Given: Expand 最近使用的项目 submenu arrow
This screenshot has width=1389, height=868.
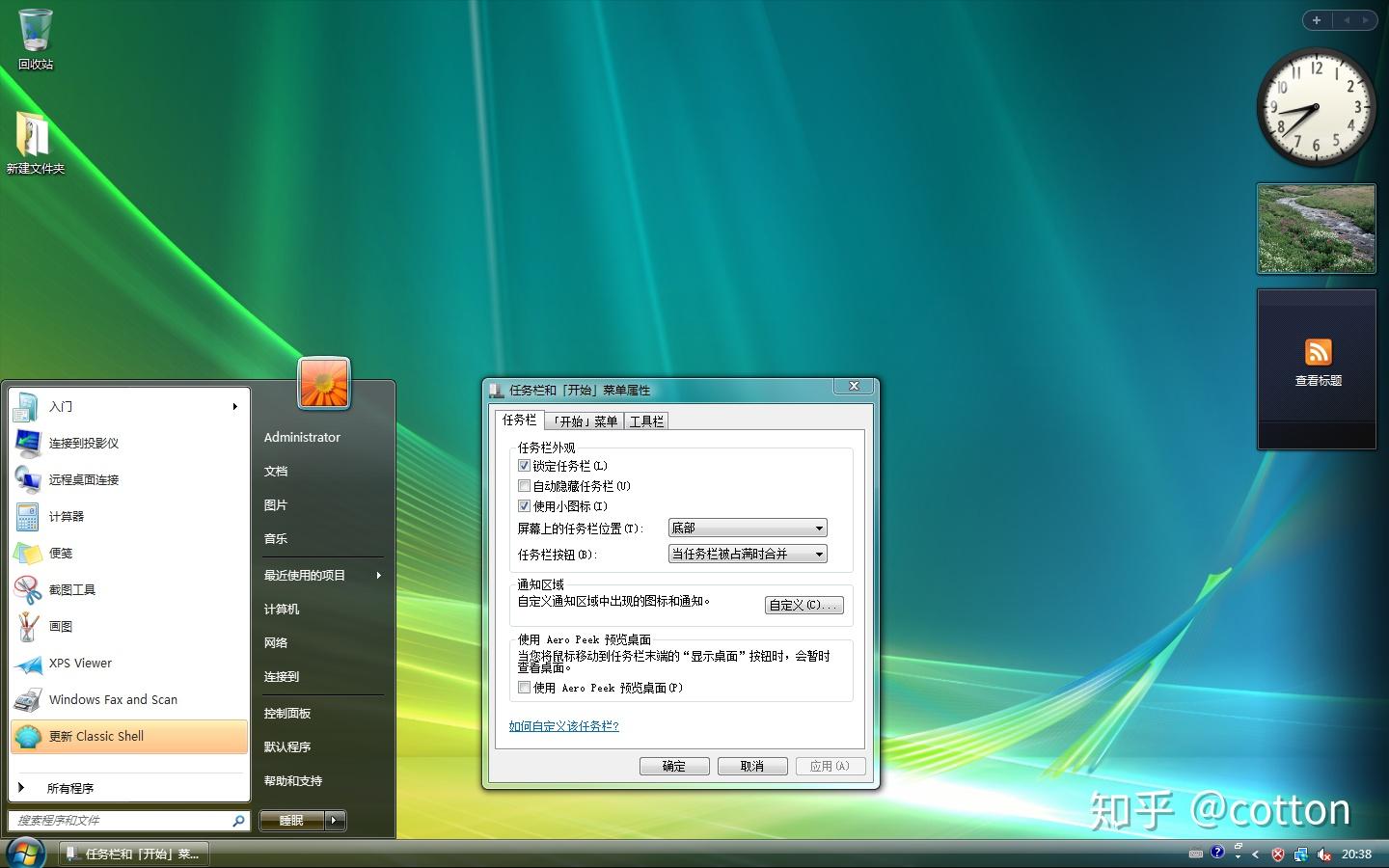Looking at the screenshot, I should (x=378, y=575).
